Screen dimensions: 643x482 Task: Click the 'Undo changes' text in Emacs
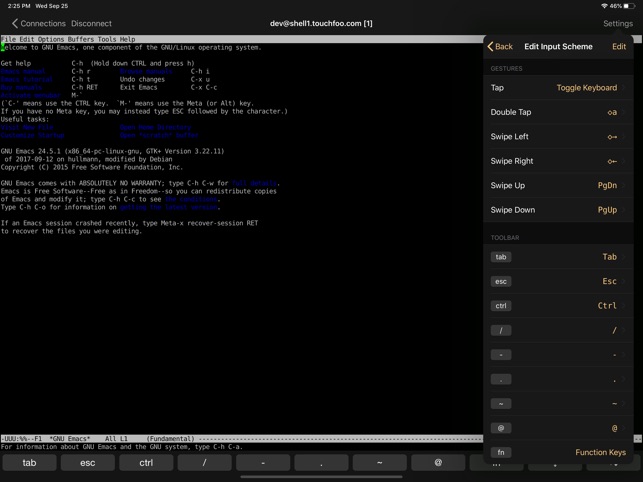click(142, 79)
